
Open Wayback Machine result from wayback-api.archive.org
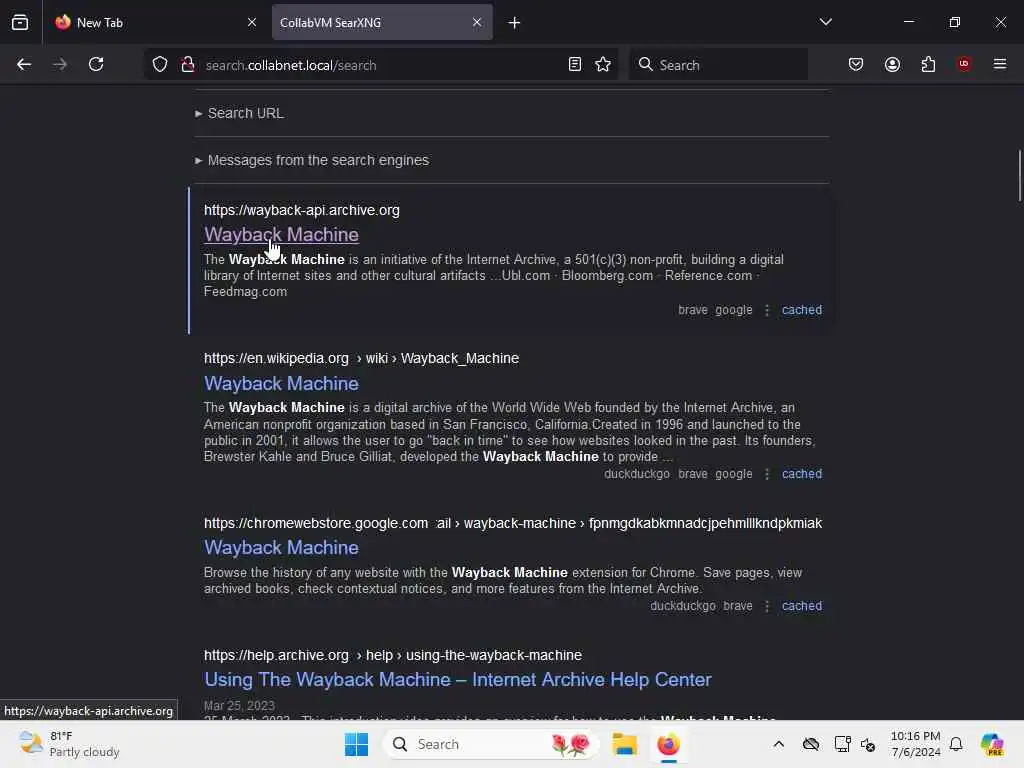pyautogui.click(x=281, y=234)
